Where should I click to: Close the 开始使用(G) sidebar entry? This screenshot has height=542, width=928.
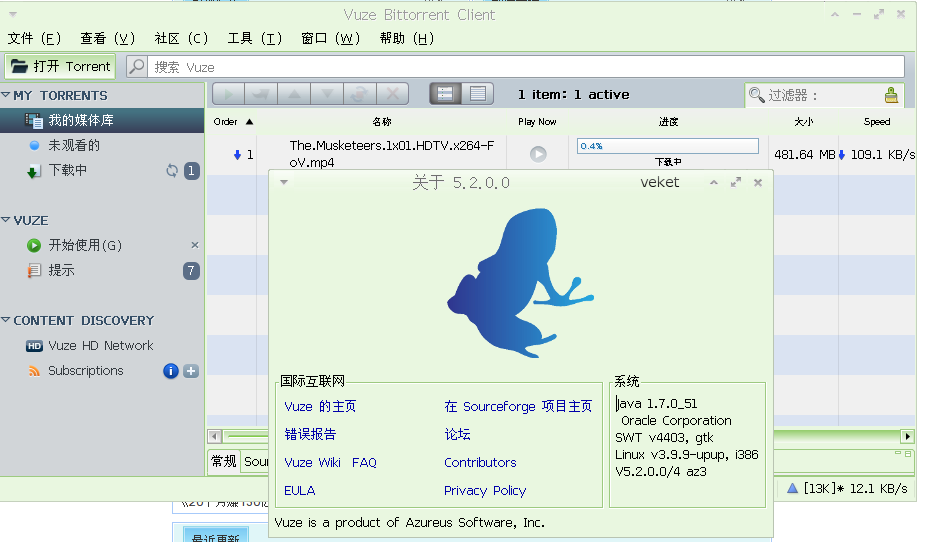tap(195, 245)
